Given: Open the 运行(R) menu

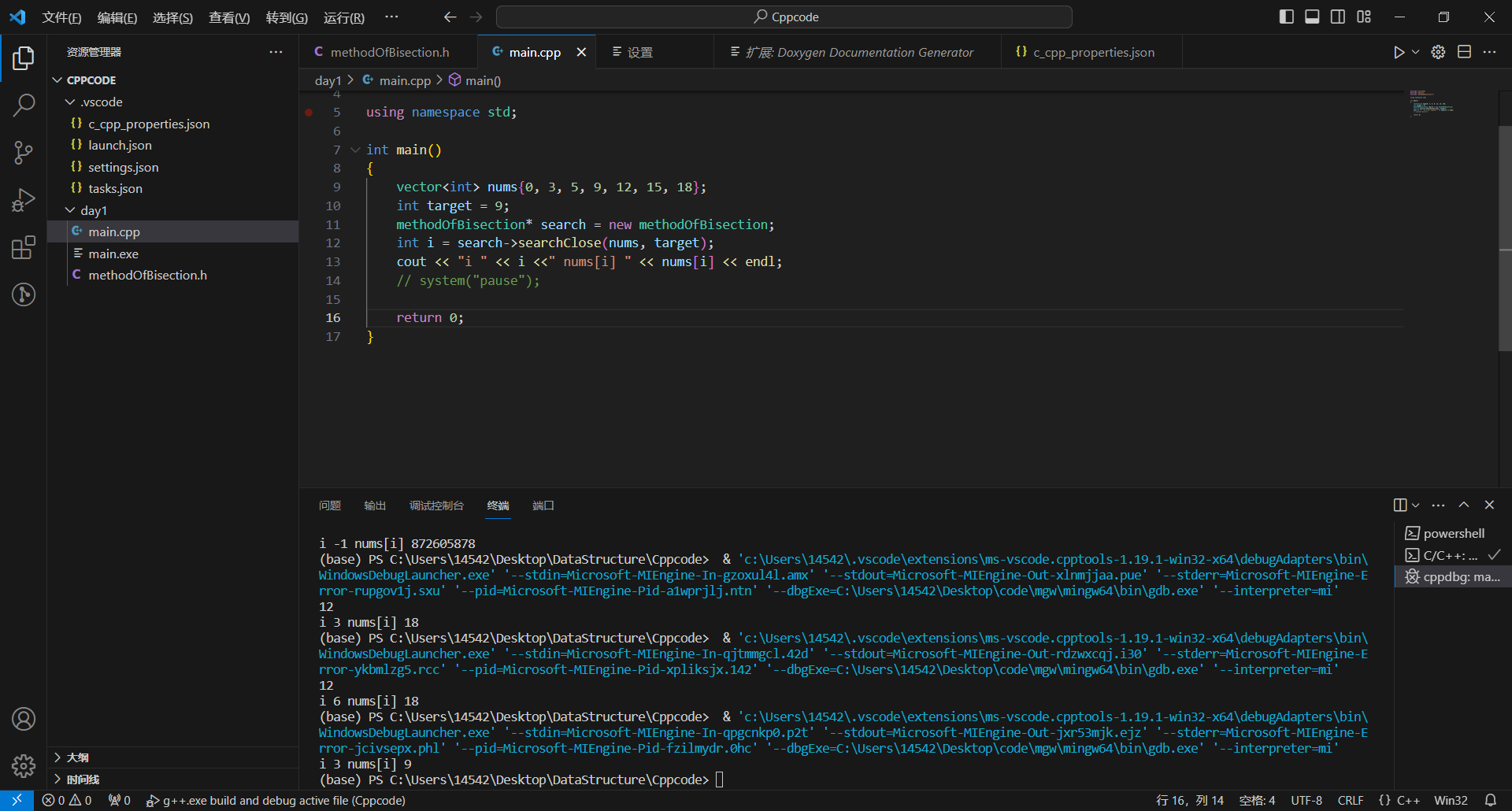Looking at the screenshot, I should [x=344, y=17].
